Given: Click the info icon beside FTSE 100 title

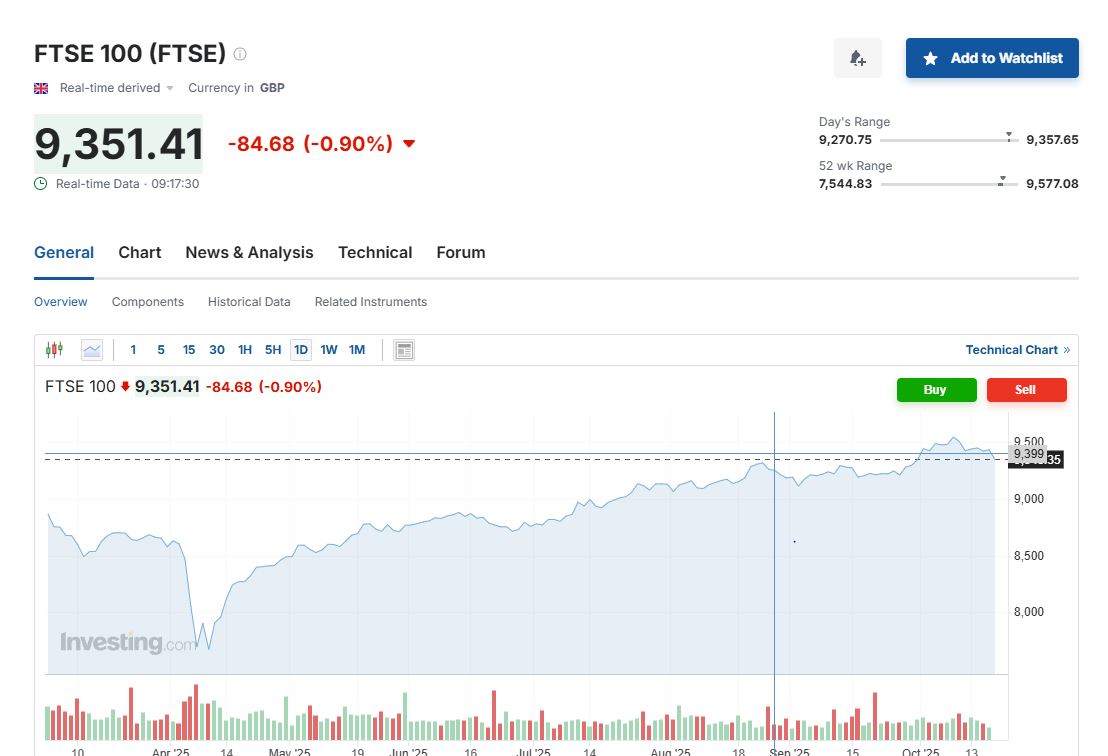Looking at the screenshot, I should (240, 54).
